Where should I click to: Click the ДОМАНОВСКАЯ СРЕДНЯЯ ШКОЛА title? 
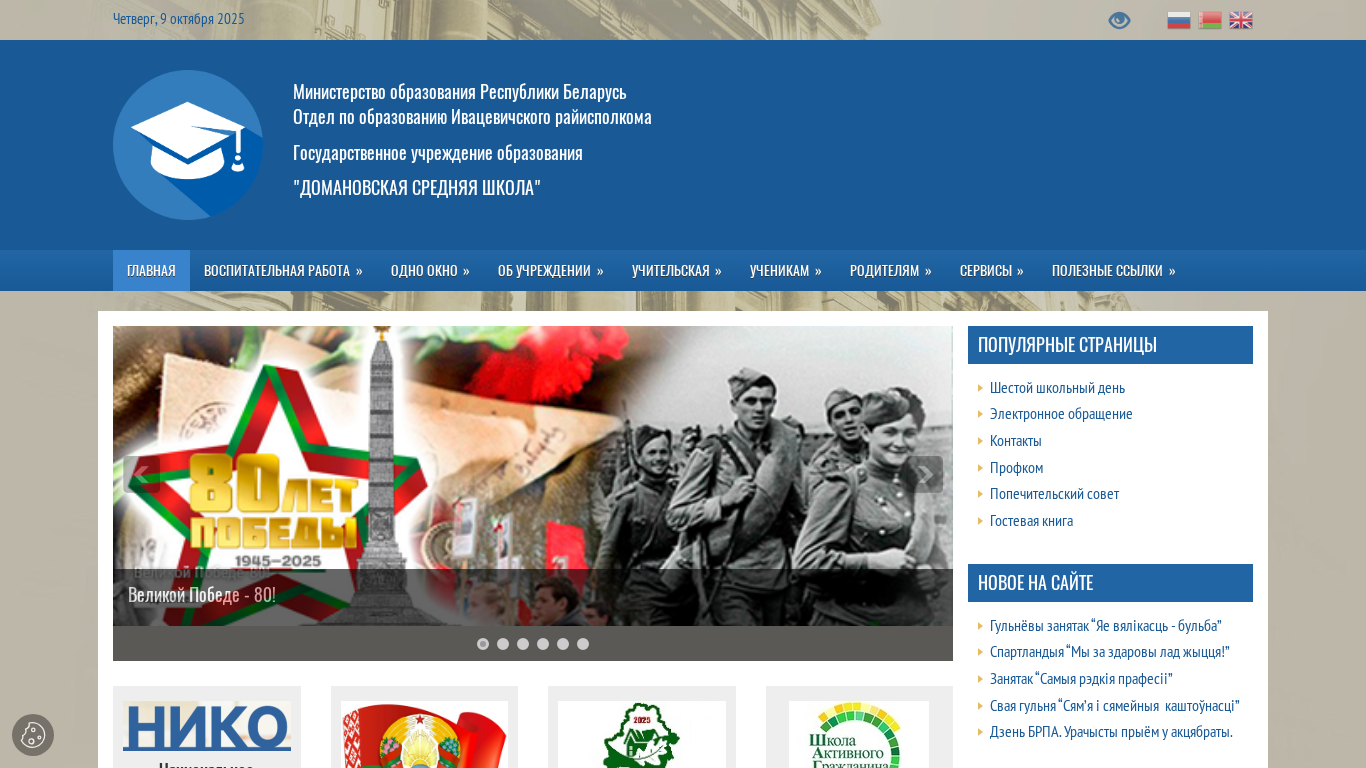[x=417, y=188]
